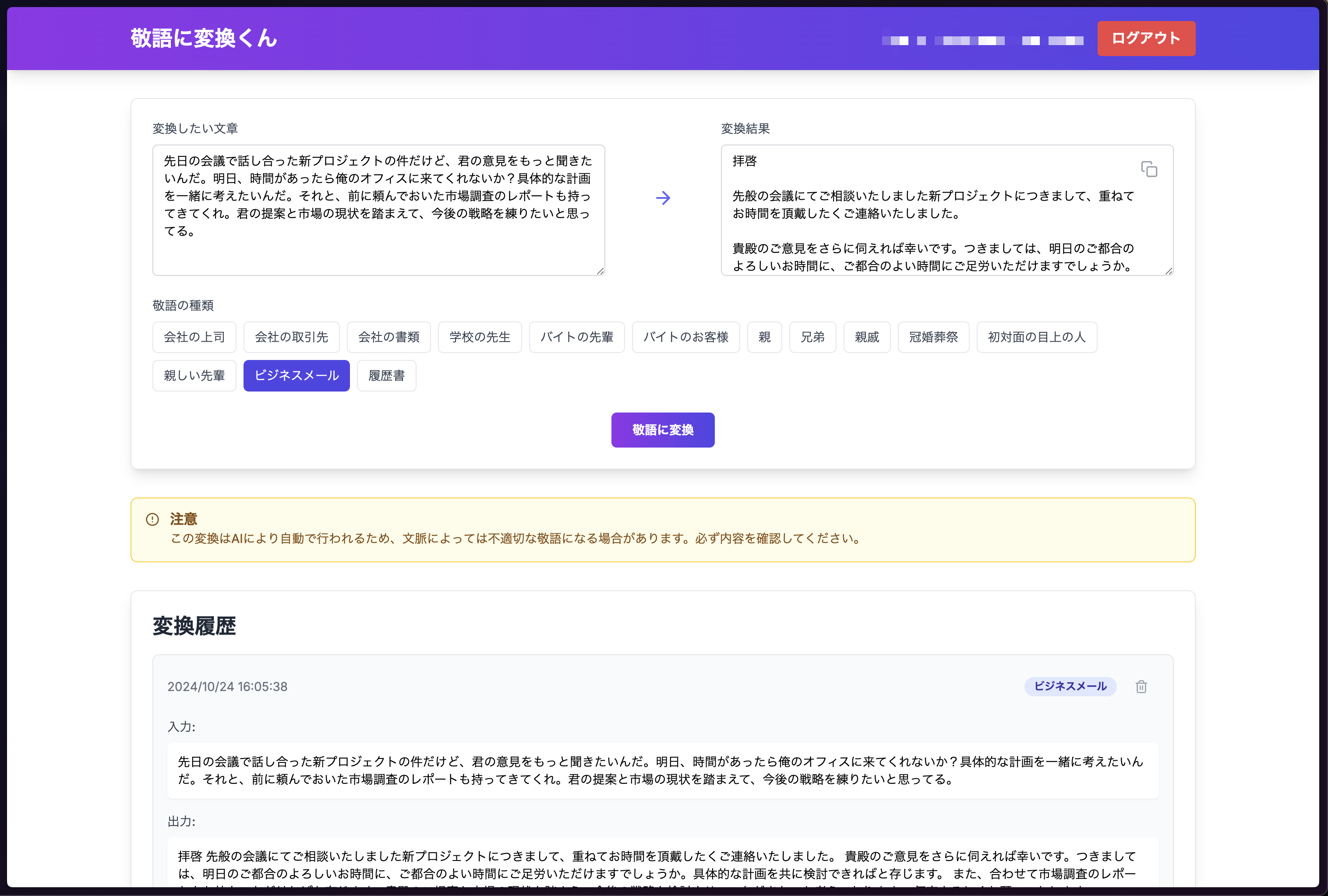This screenshot has width=1328, height=896.
Task: Click the 敬語に変換くん app title
Action: coord(203,38)
